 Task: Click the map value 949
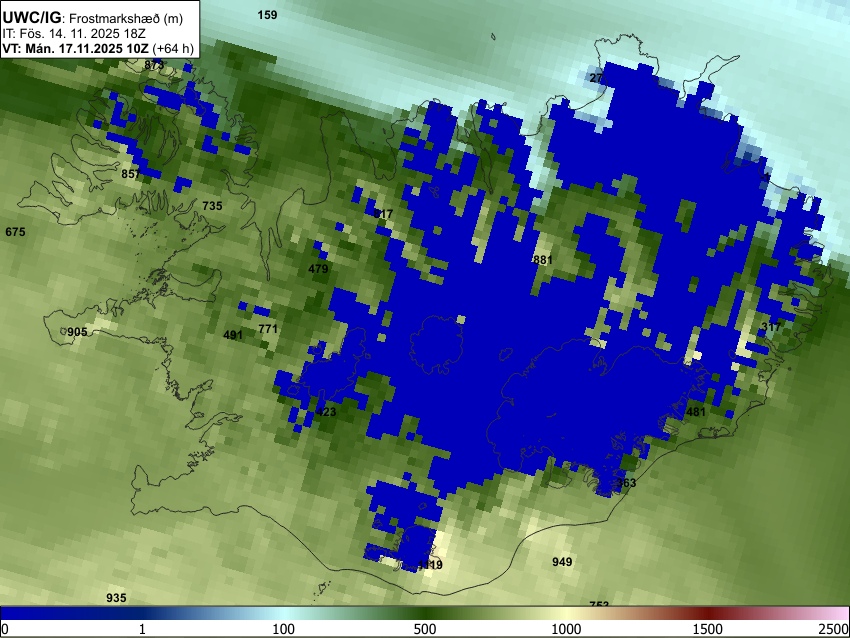tap(562, 562)
